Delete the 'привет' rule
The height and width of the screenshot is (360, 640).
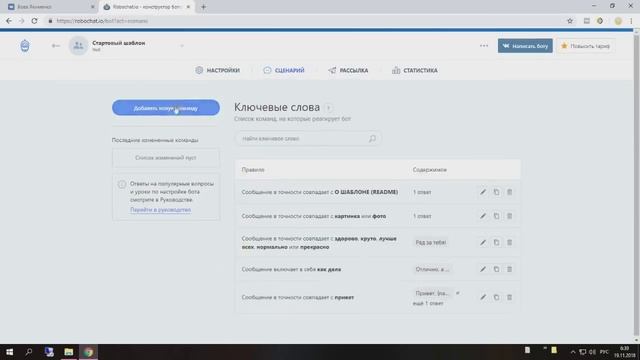coord(509,297)
